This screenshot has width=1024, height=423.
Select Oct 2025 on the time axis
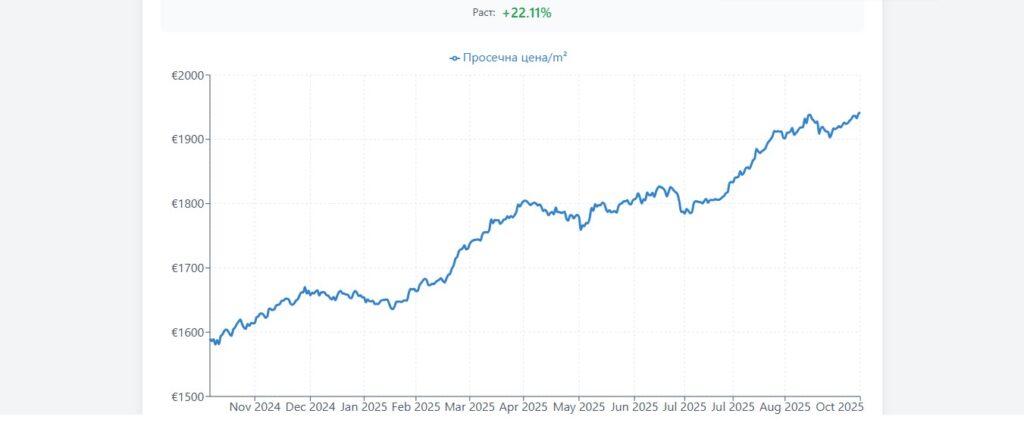pos(838,408)
